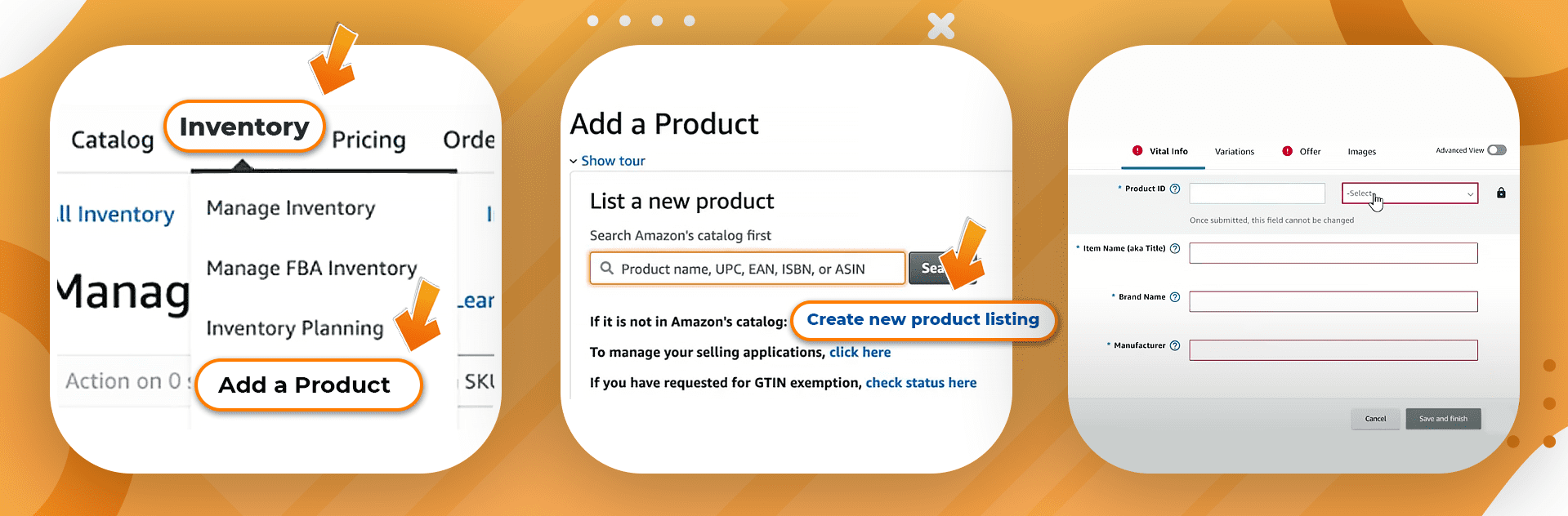Select Manage FBA Inventory from the menu

point(311,268)
